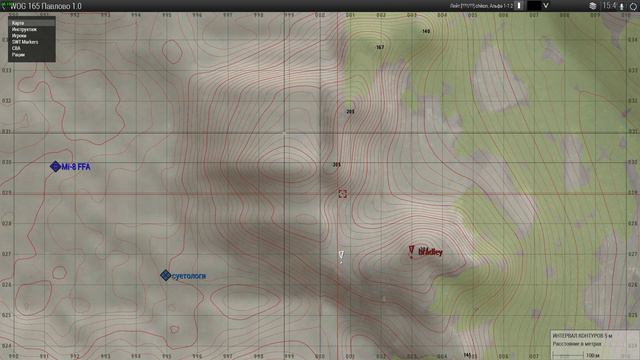640x360 pixels.
Task: Toggle map textures layers icon
Action: coord(593,6)
